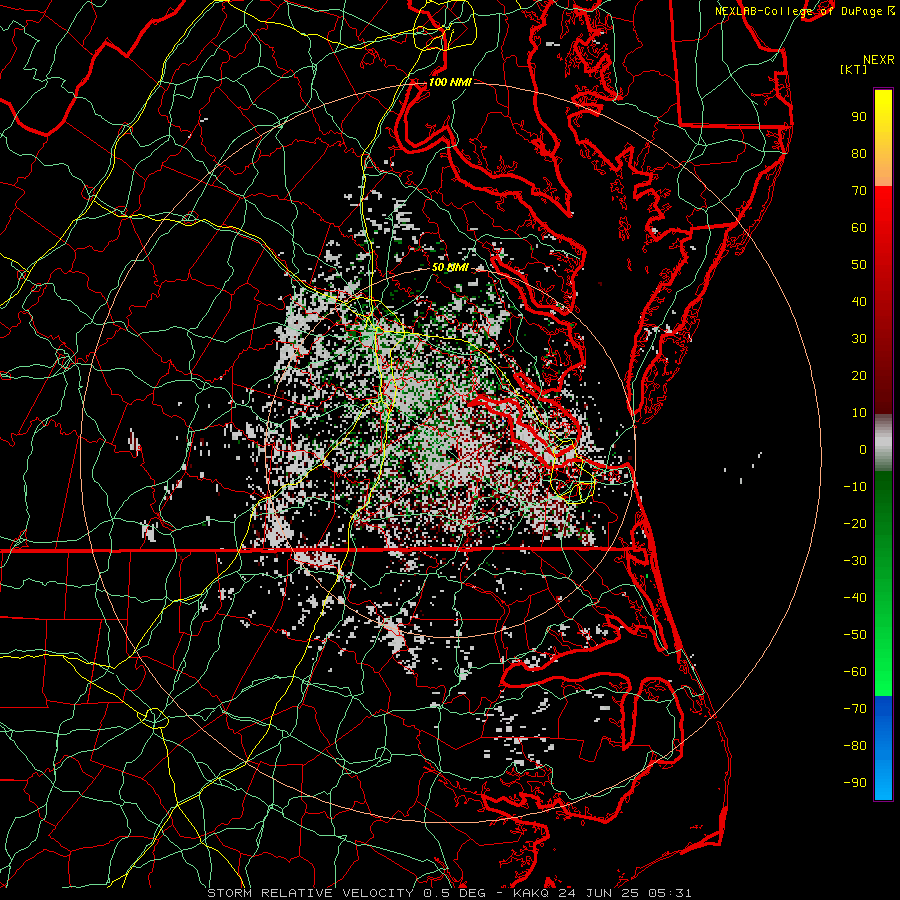This screenshot has width=900, height=900.
Task: Click the bright green segment of the color bar
Action: pyautogui.click(x=883, y=583)
